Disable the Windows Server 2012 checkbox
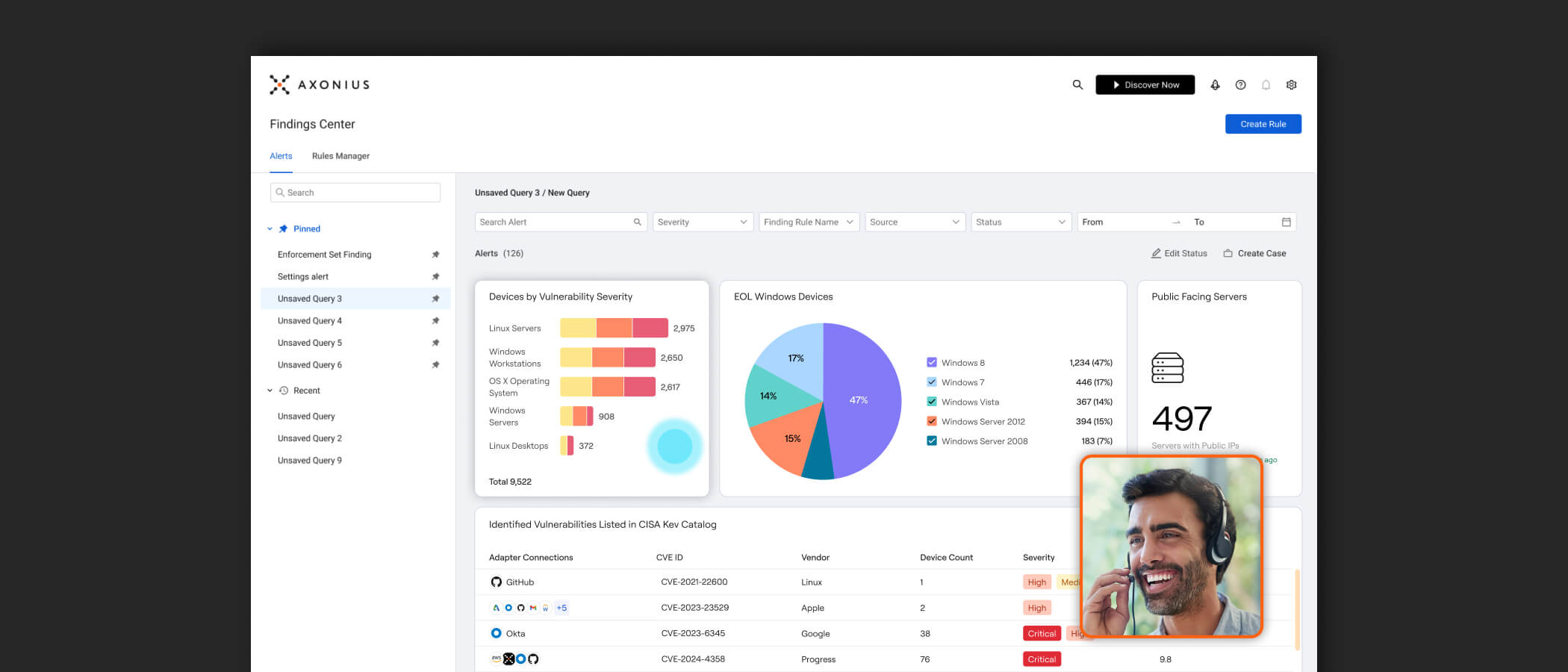 tap(931, 421)
